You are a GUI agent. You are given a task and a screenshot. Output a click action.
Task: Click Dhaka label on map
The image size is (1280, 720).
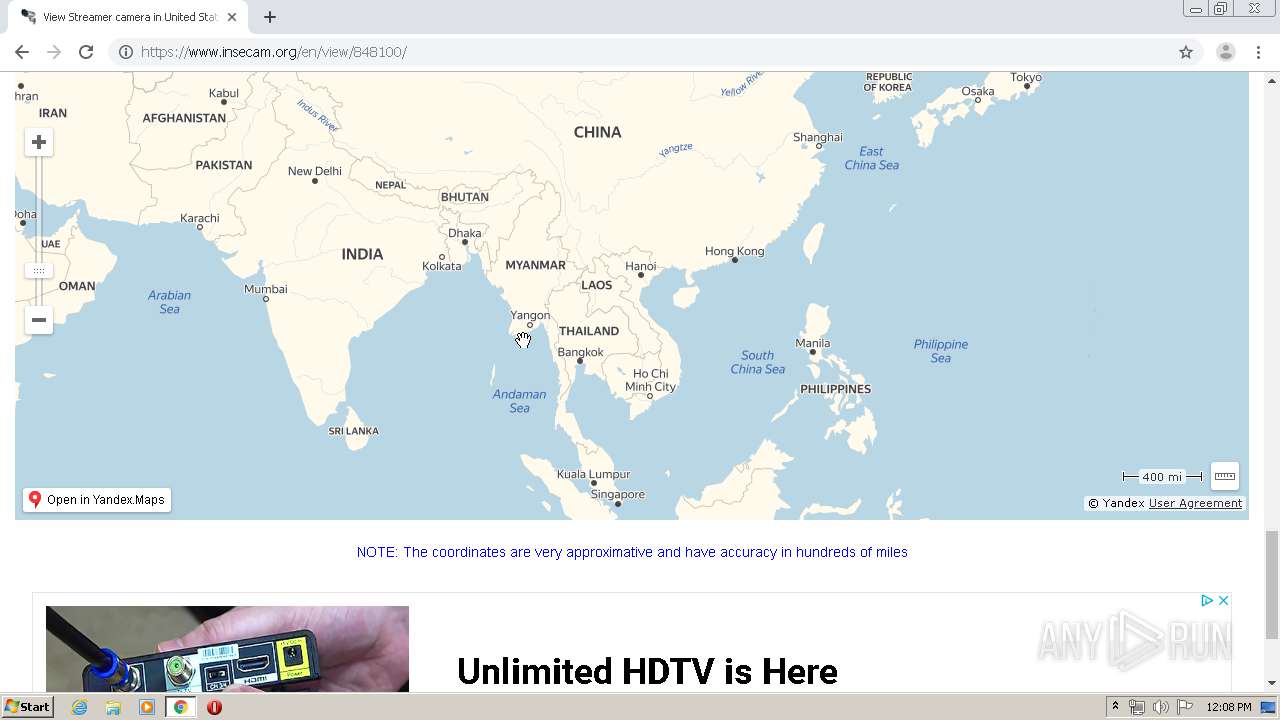coord(465,233)
